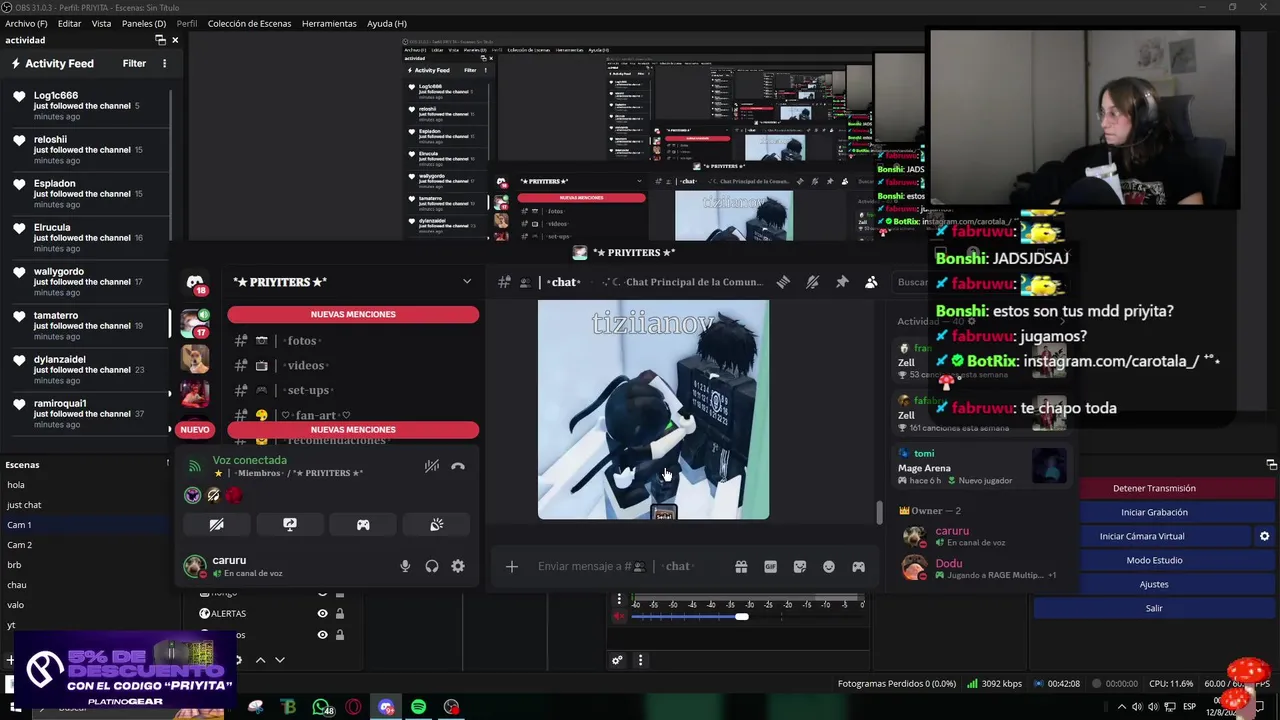Open audio mixer advanced settings gears
The image size is (1280, 720).
[618, 660]
